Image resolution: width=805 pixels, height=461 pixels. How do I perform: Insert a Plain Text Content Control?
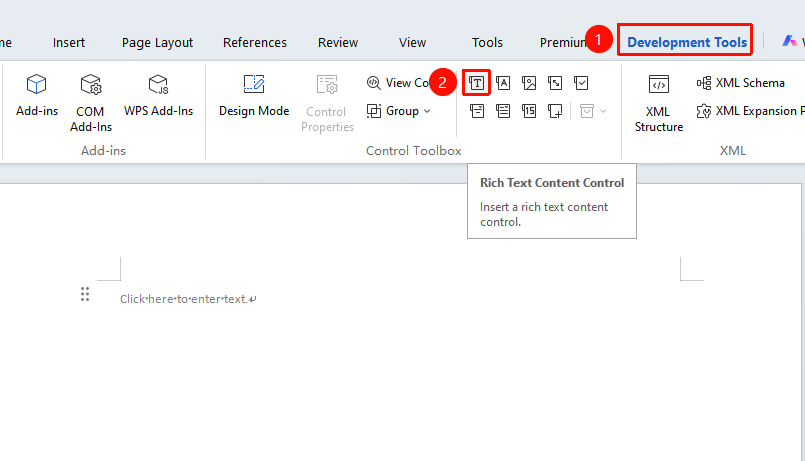coord(503,83)
